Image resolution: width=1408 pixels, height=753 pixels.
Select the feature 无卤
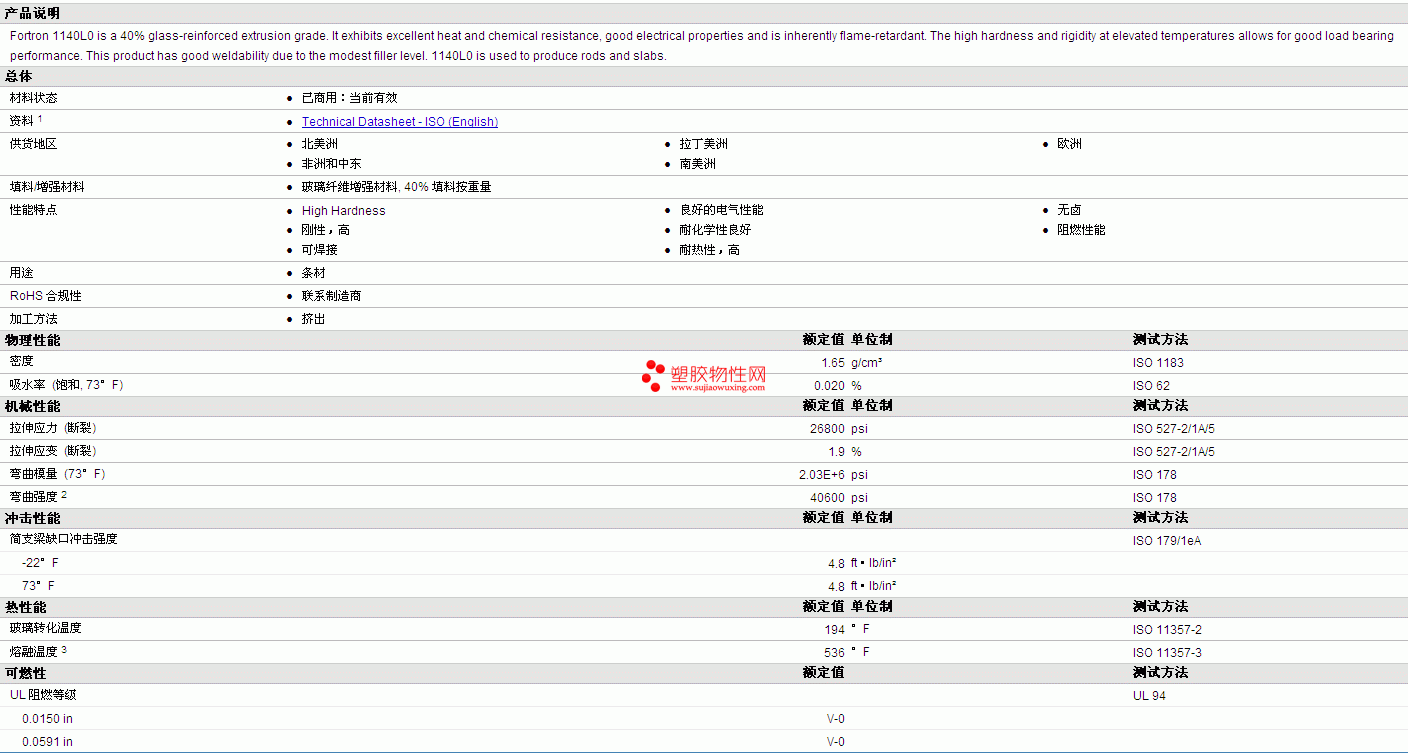1070,210
